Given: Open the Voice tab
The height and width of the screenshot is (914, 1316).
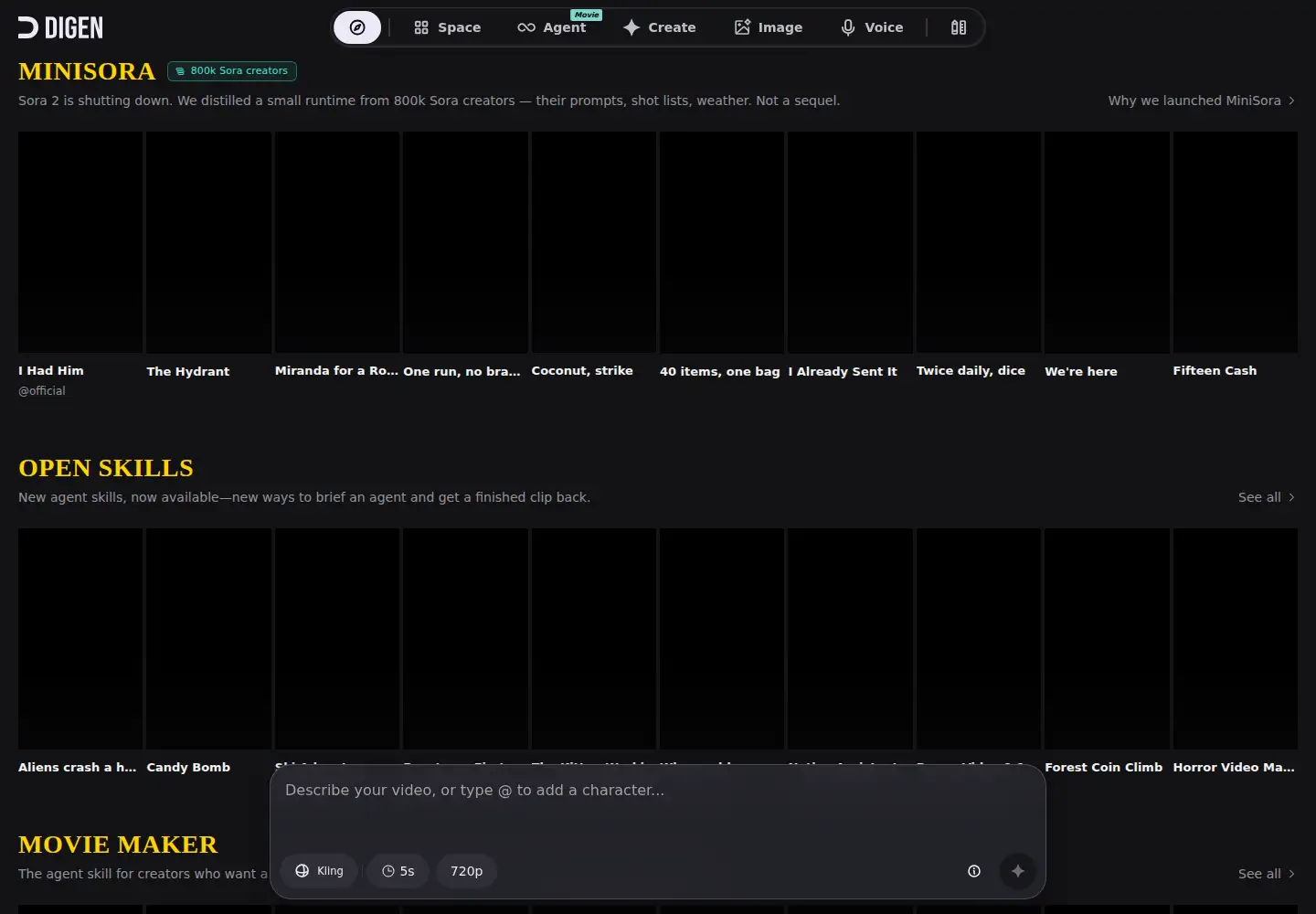Looking at the screenshot, I should coord(872,27).
